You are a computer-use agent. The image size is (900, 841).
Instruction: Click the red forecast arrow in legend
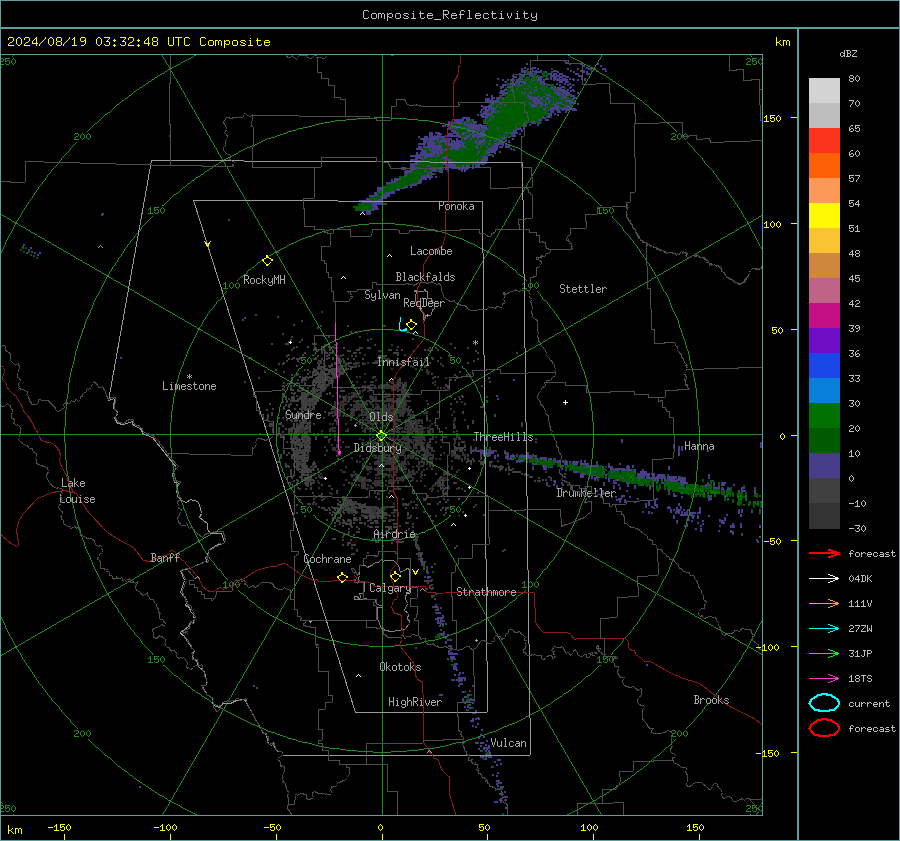pyautogui.click(x=824, y=553)
